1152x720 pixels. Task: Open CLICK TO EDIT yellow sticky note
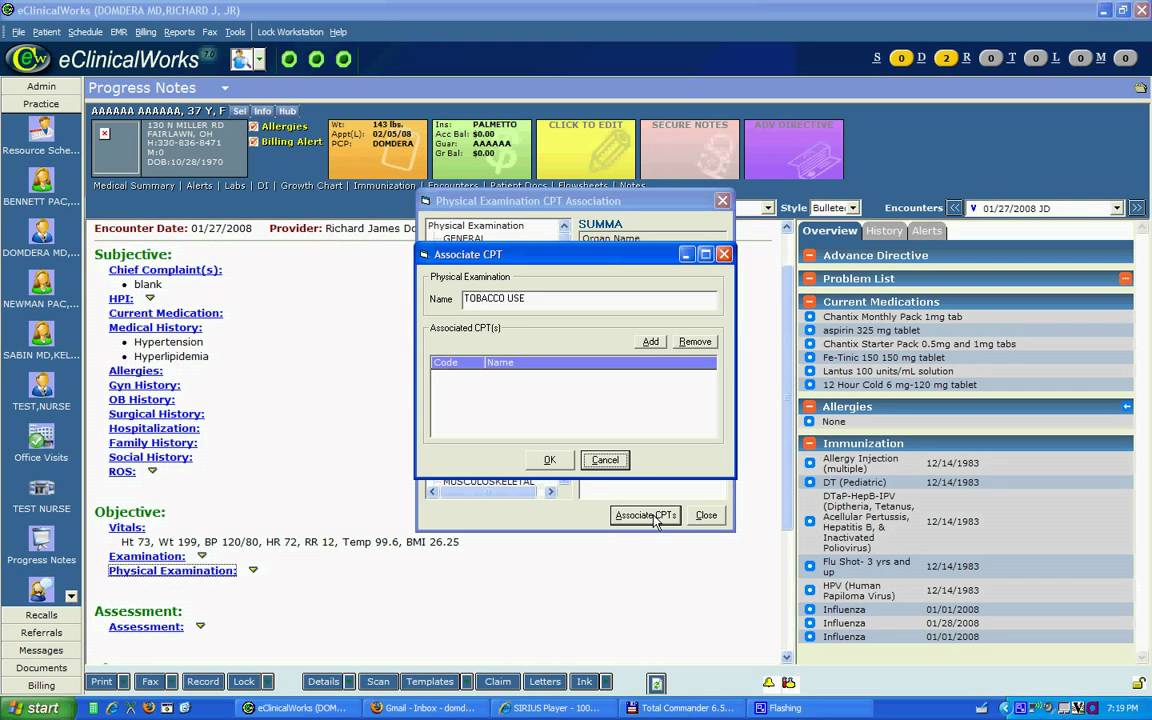(x=586, y=149)
